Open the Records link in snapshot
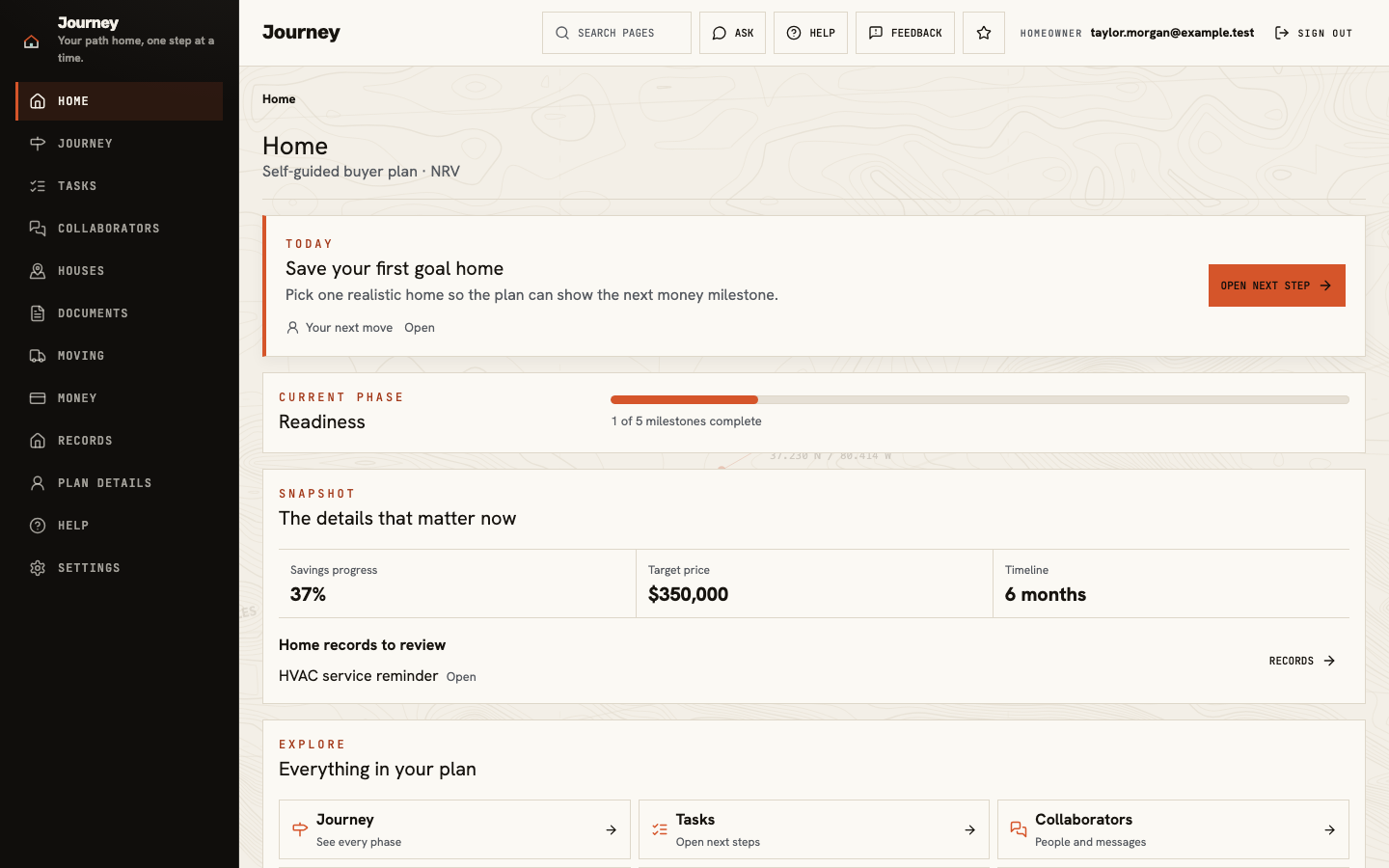This screenshot has height=868, width=1389. (1301, 661)
